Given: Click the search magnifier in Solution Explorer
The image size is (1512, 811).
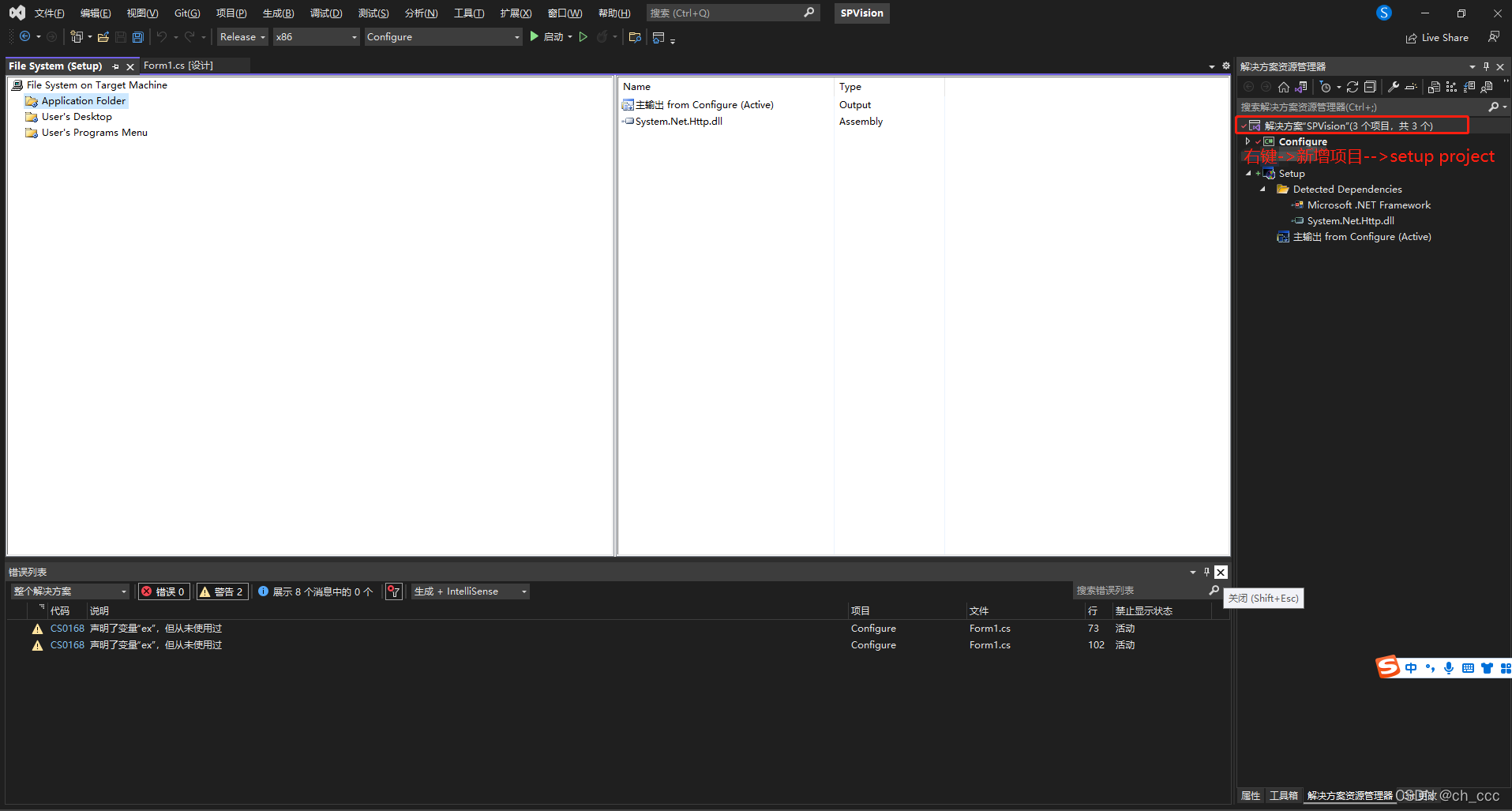Looking at the screenshot, I should [1494, 107].
